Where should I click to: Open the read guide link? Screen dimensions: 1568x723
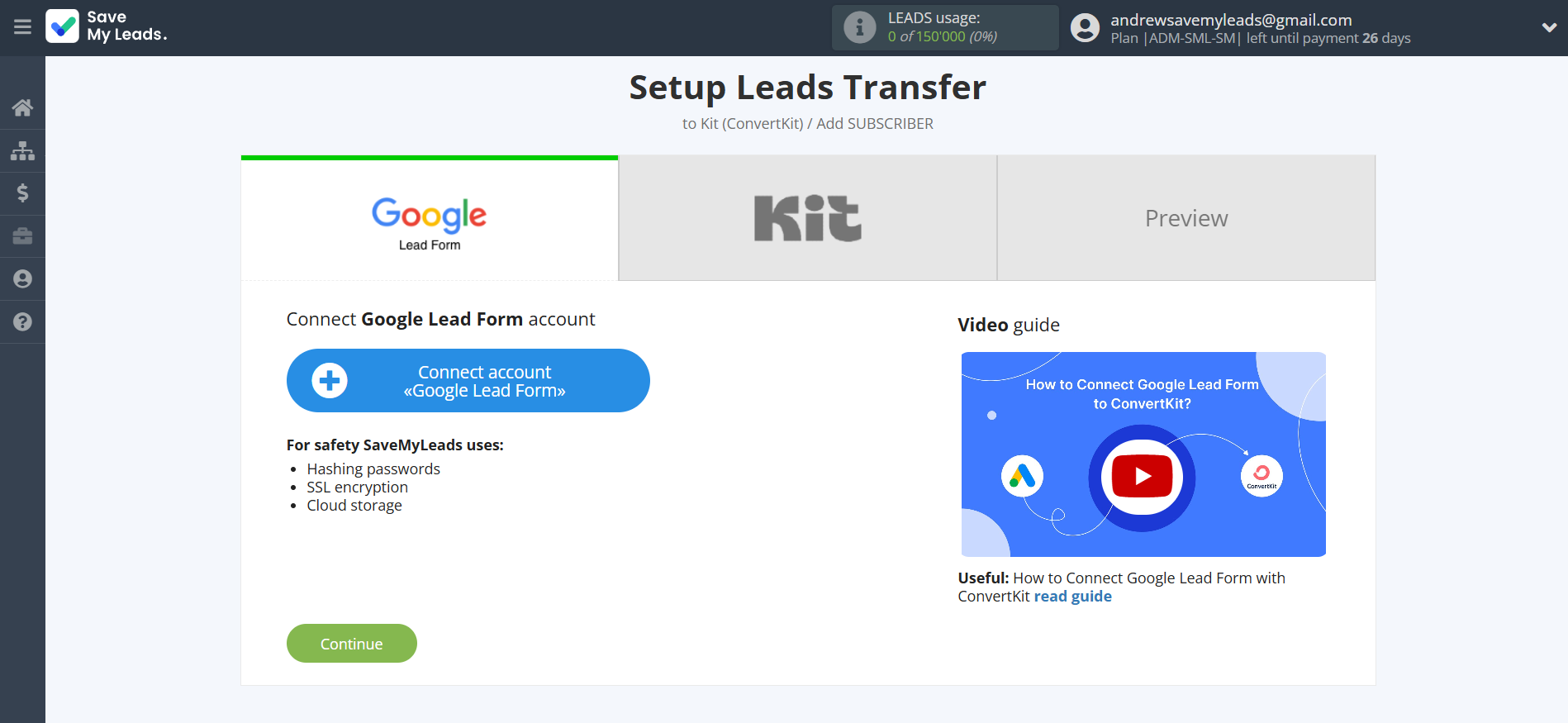(x=1072, y=597)
